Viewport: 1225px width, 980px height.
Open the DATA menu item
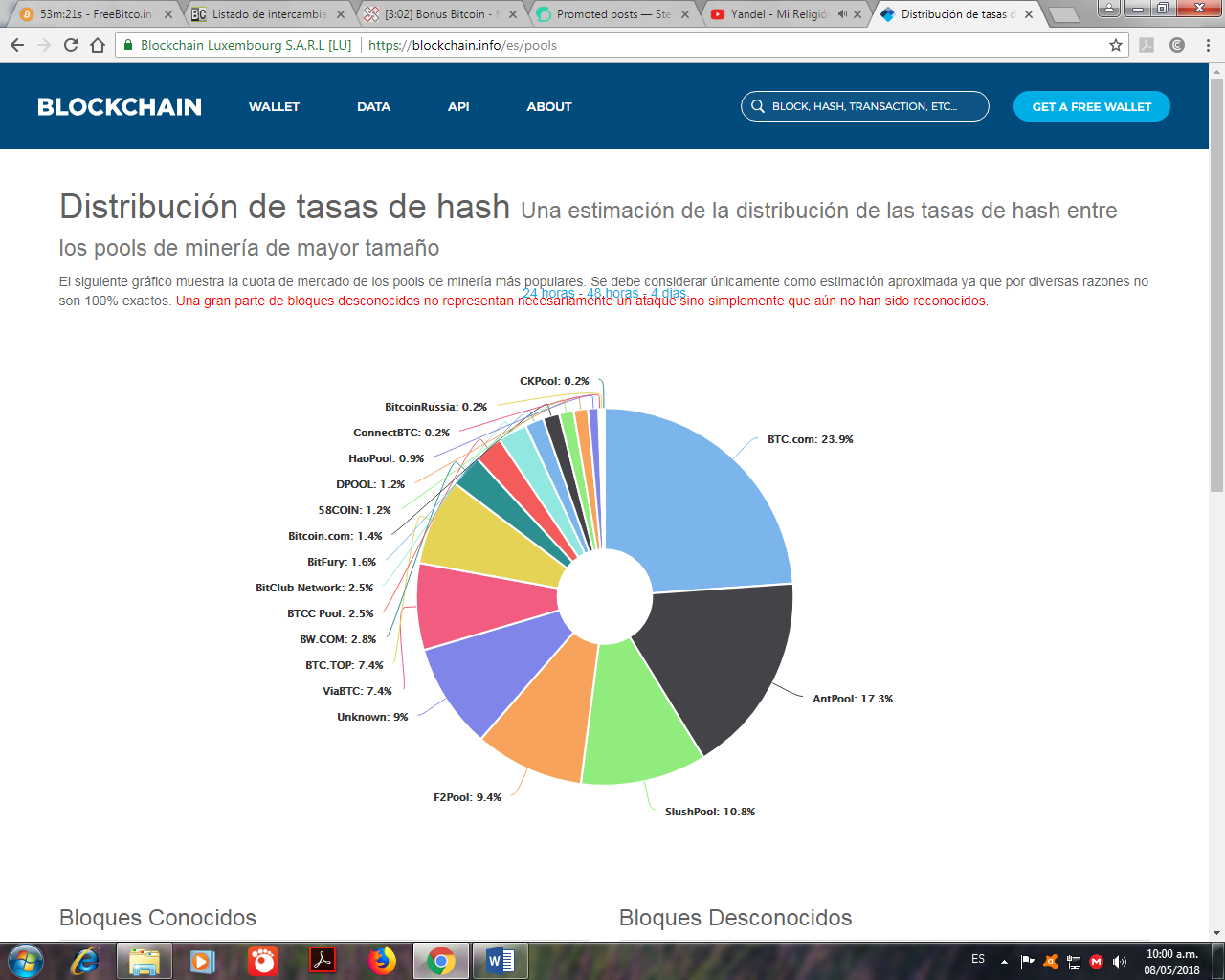point(373,106)
